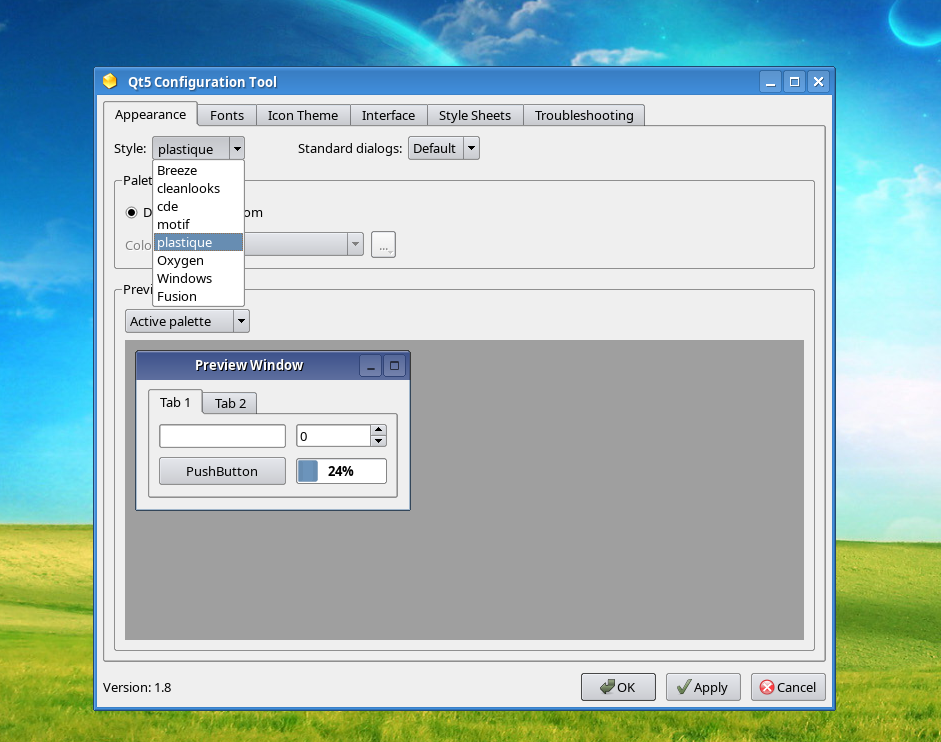Screen dimensions: 941x742
Task: Click the 24% progress bar
Action: [341, 471]
